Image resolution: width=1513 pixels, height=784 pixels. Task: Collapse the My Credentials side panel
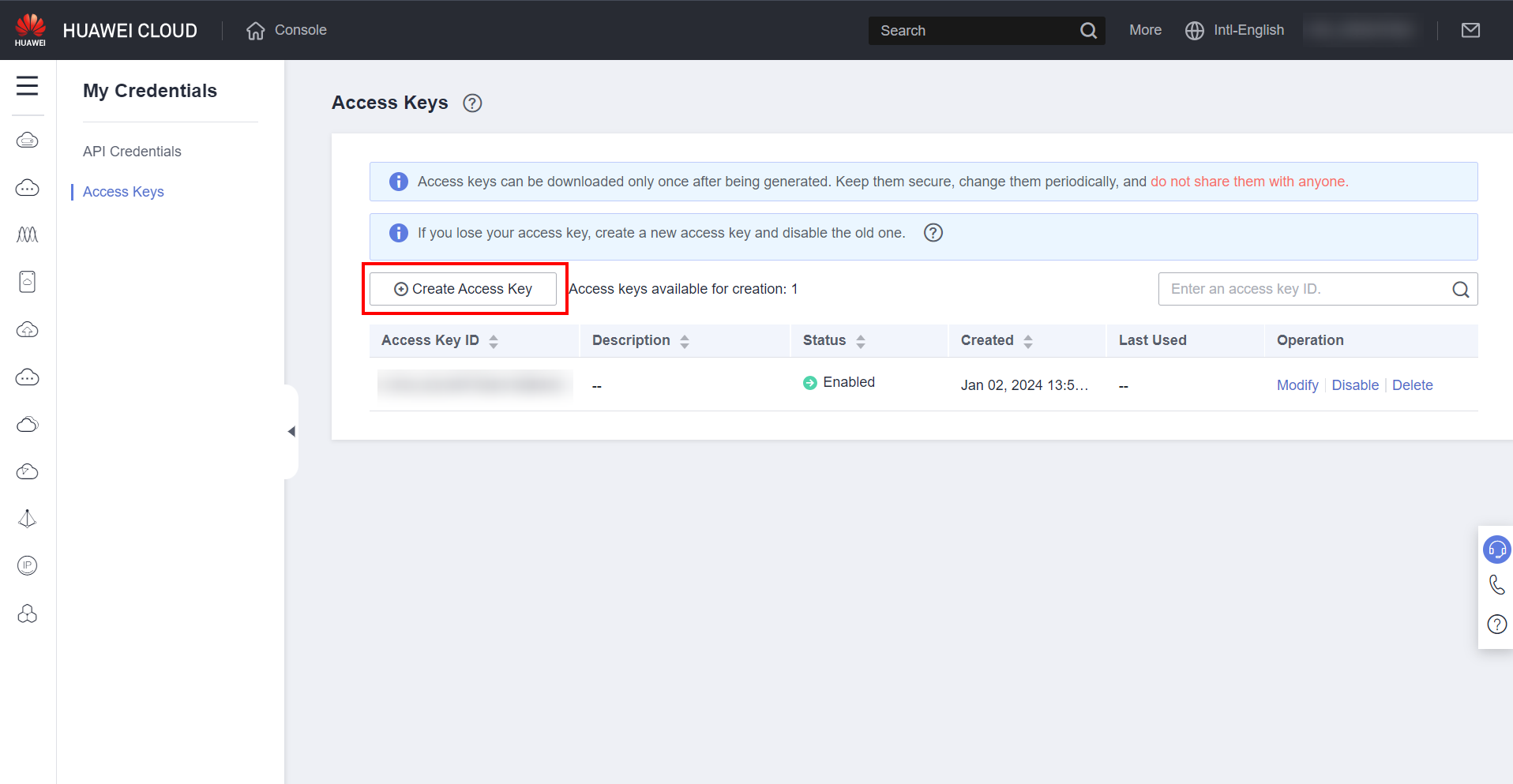point(291,431)
